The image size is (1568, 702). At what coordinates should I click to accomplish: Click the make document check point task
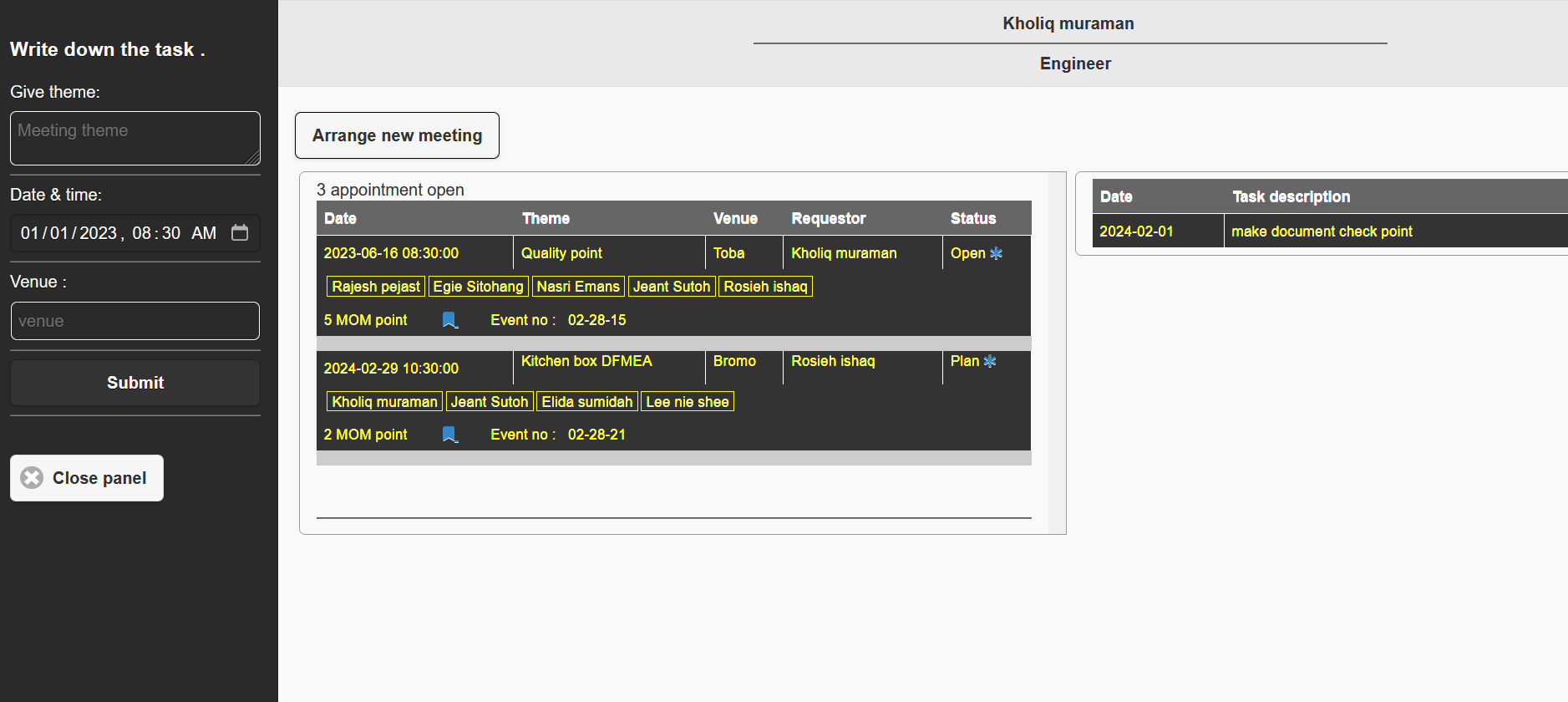[x=1322, y=231]
